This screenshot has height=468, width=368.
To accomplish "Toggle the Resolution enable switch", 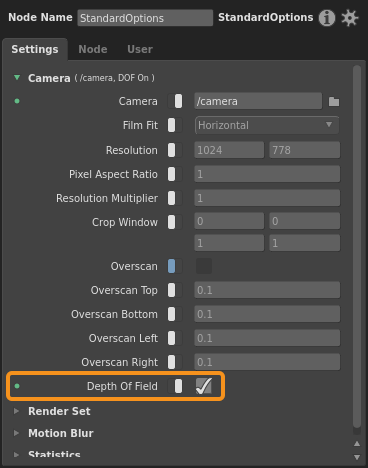I will [x=175, y=150].
